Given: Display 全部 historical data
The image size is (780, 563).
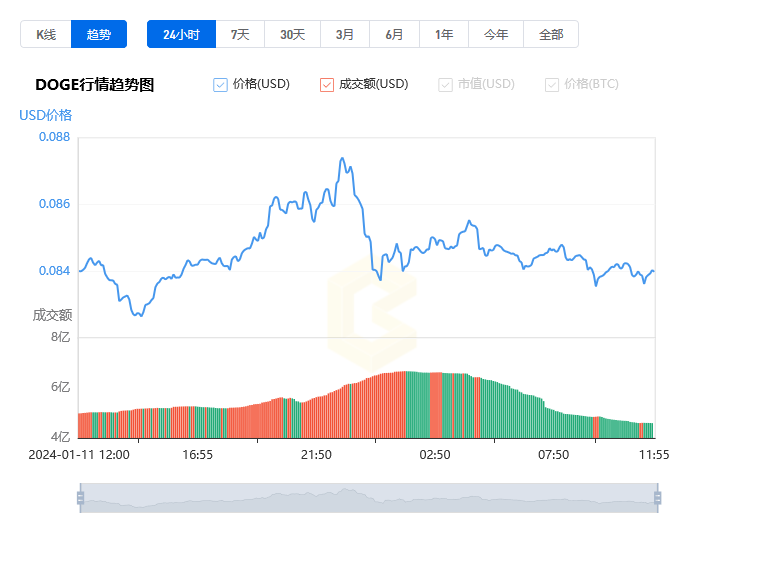Looking at the screenshot, I should [551, 34].
